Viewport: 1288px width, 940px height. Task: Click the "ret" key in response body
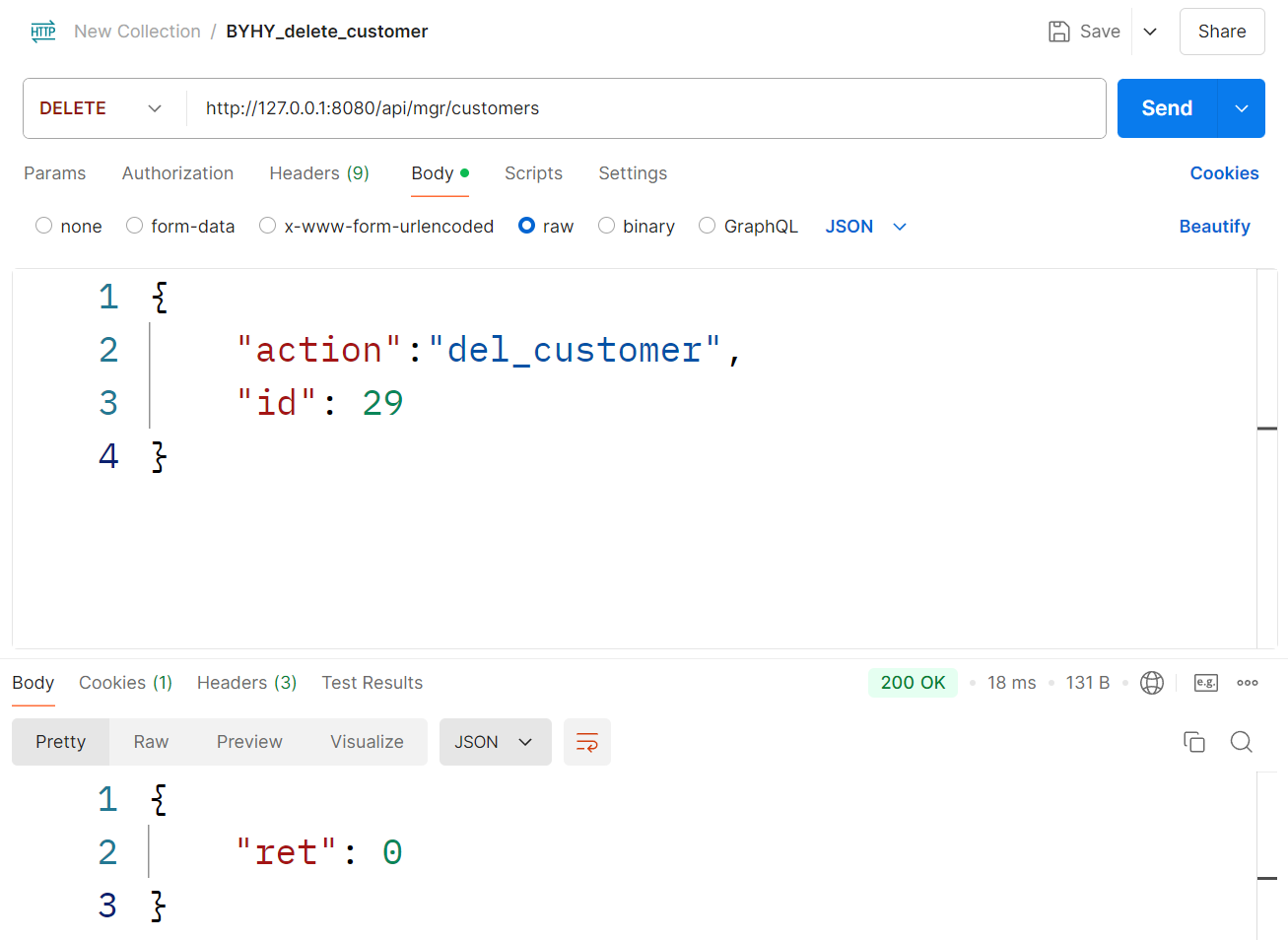coord(287,852)
